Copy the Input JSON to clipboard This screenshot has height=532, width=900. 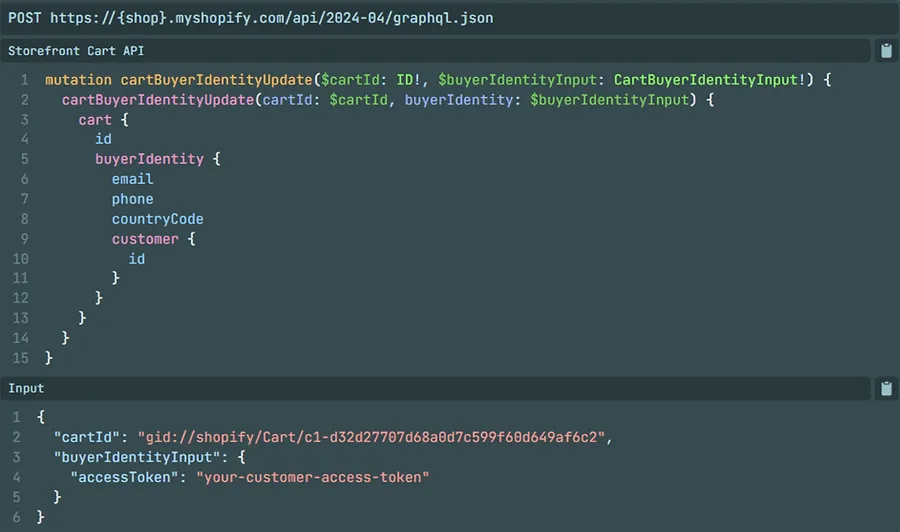coord(886,389)
